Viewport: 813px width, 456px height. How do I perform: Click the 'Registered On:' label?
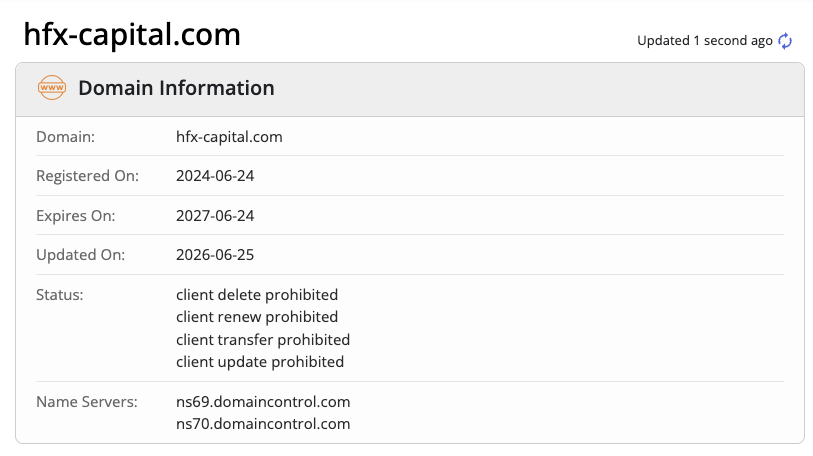coord(88,176)
